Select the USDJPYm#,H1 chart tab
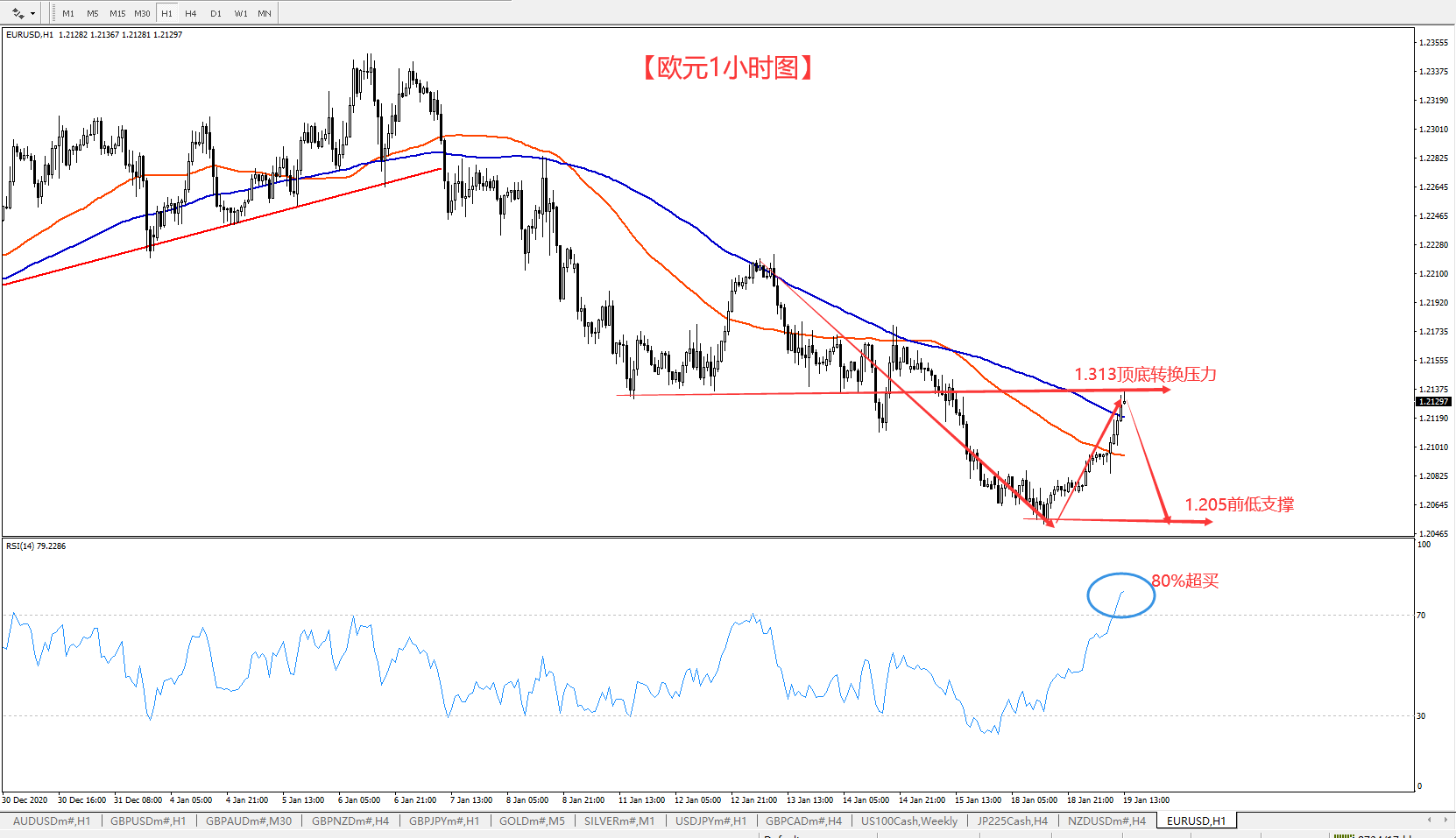 click(710, 820)
